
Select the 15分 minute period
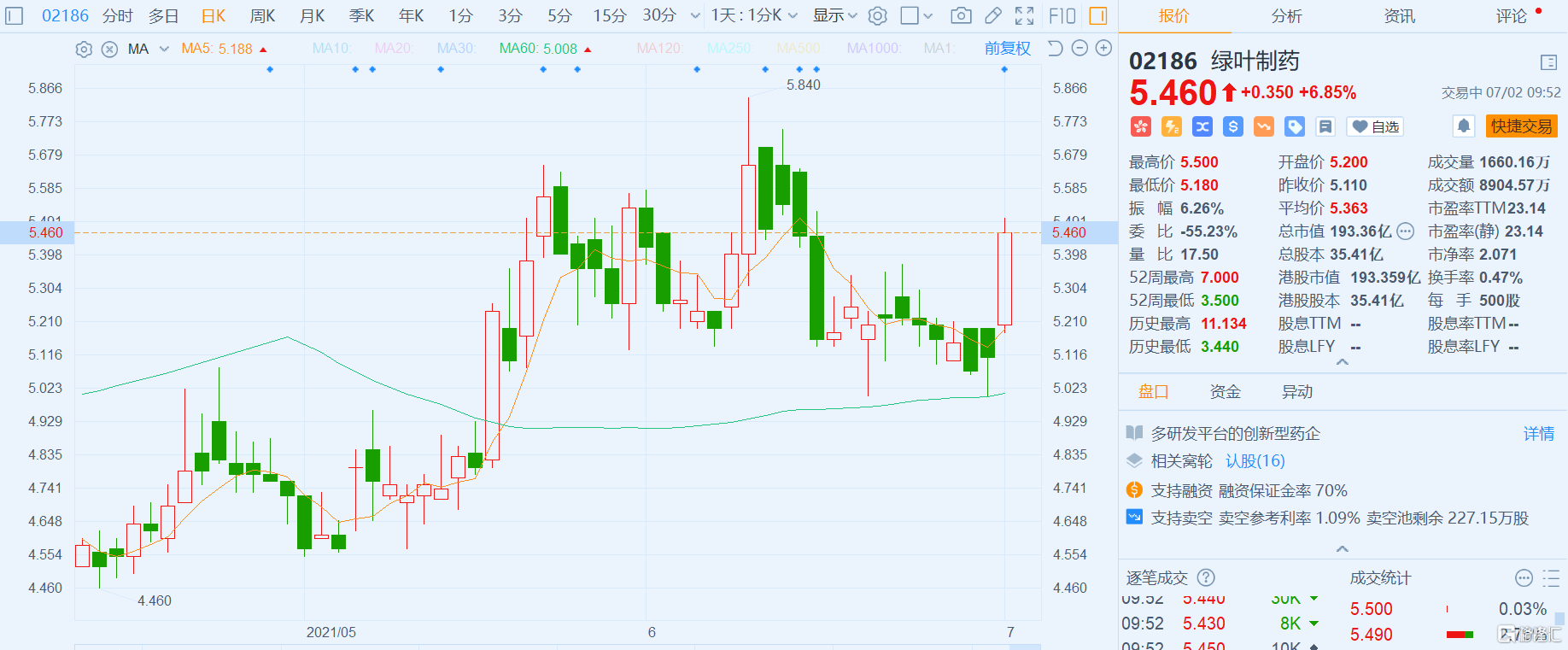[610, 15]
